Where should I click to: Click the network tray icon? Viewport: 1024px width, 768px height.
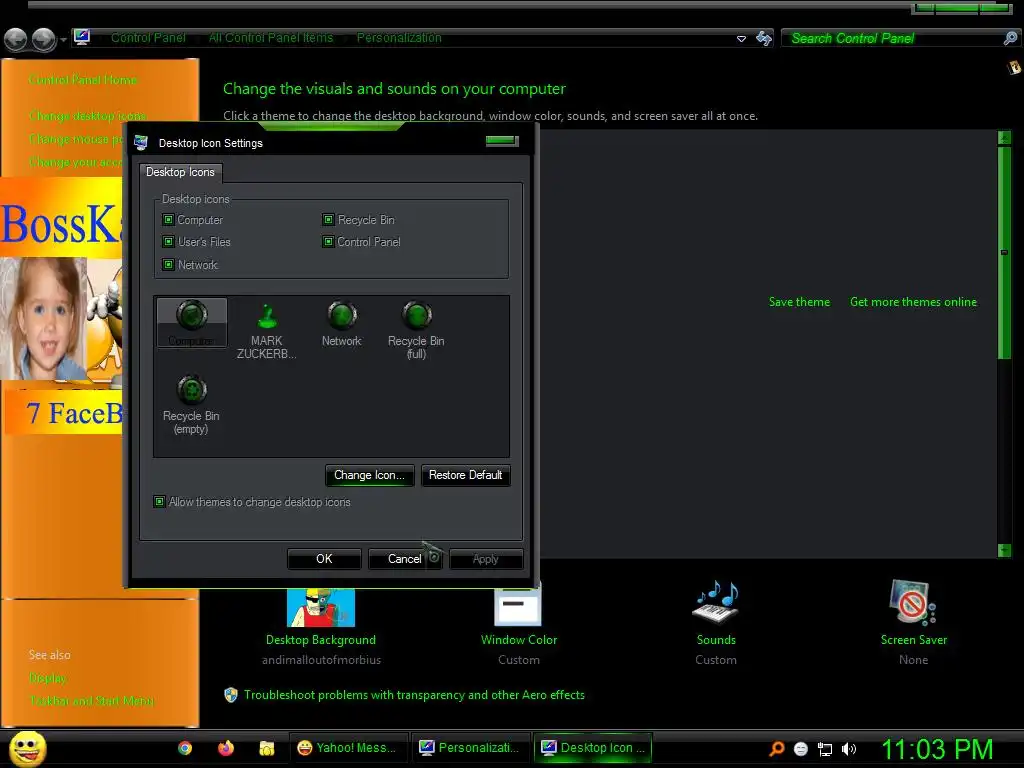(x=825, y=749)
